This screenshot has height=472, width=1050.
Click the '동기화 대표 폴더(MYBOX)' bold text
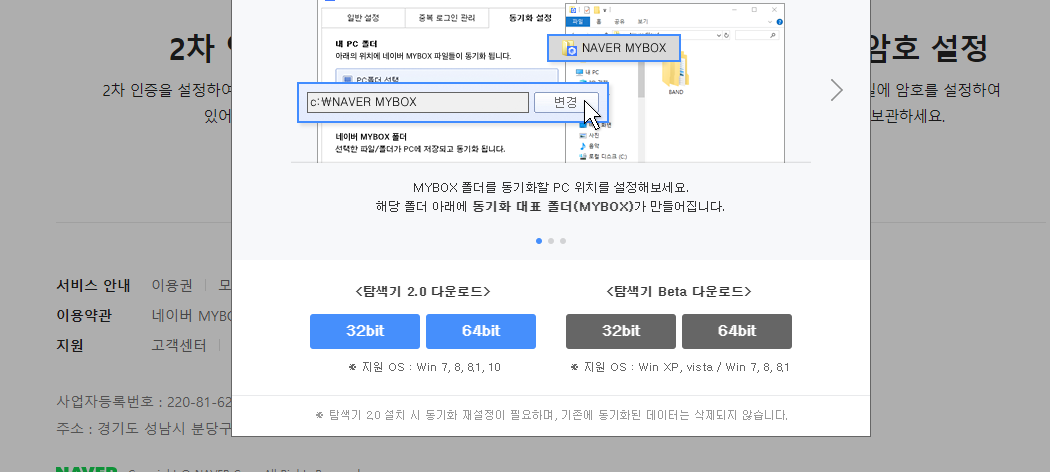coord(553,207)
